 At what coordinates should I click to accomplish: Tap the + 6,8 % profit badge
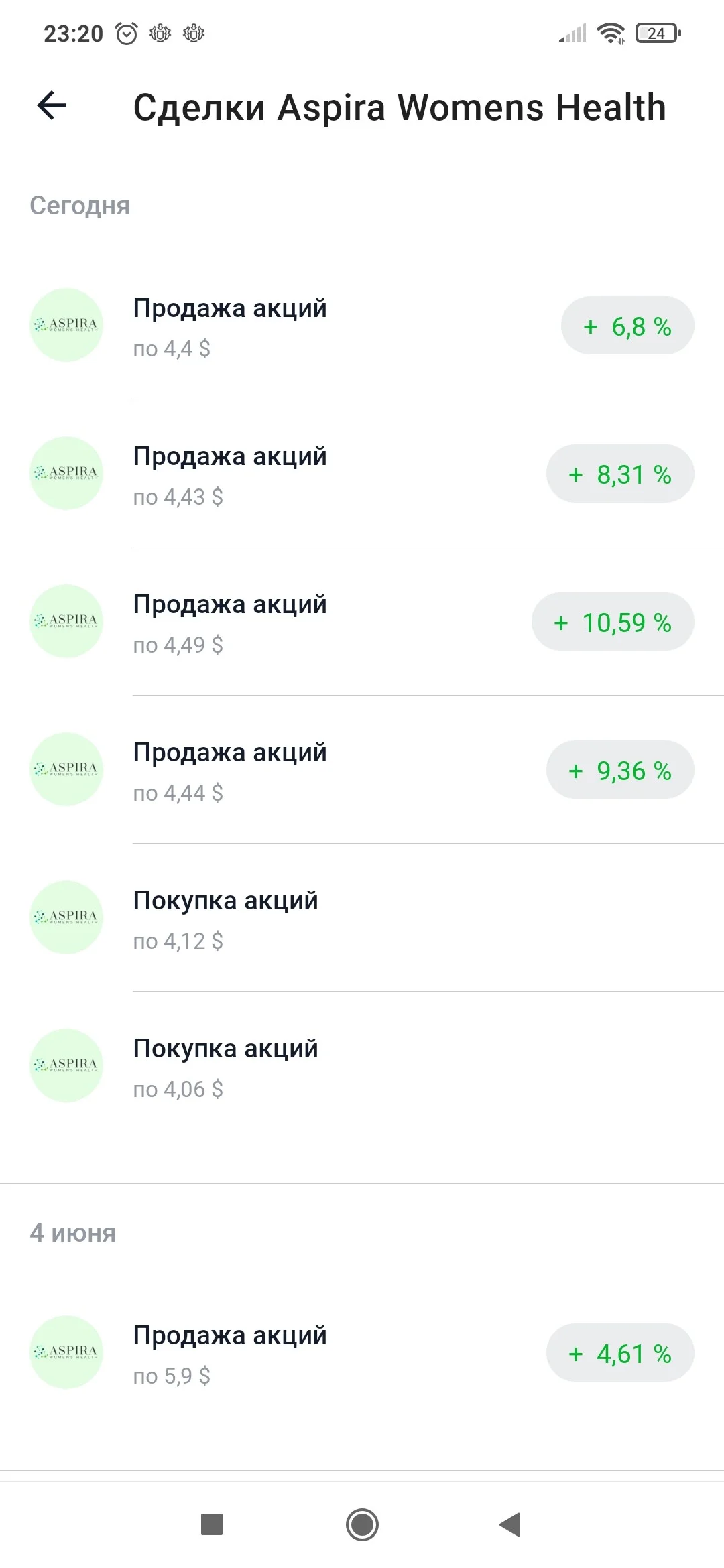tap(627, 326)
